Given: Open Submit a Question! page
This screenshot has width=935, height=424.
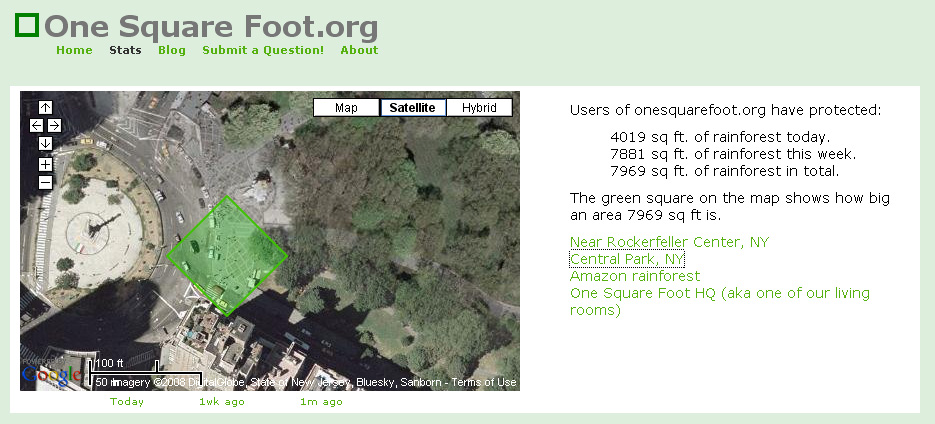Looking at the screenshot, I should (263, 50).
